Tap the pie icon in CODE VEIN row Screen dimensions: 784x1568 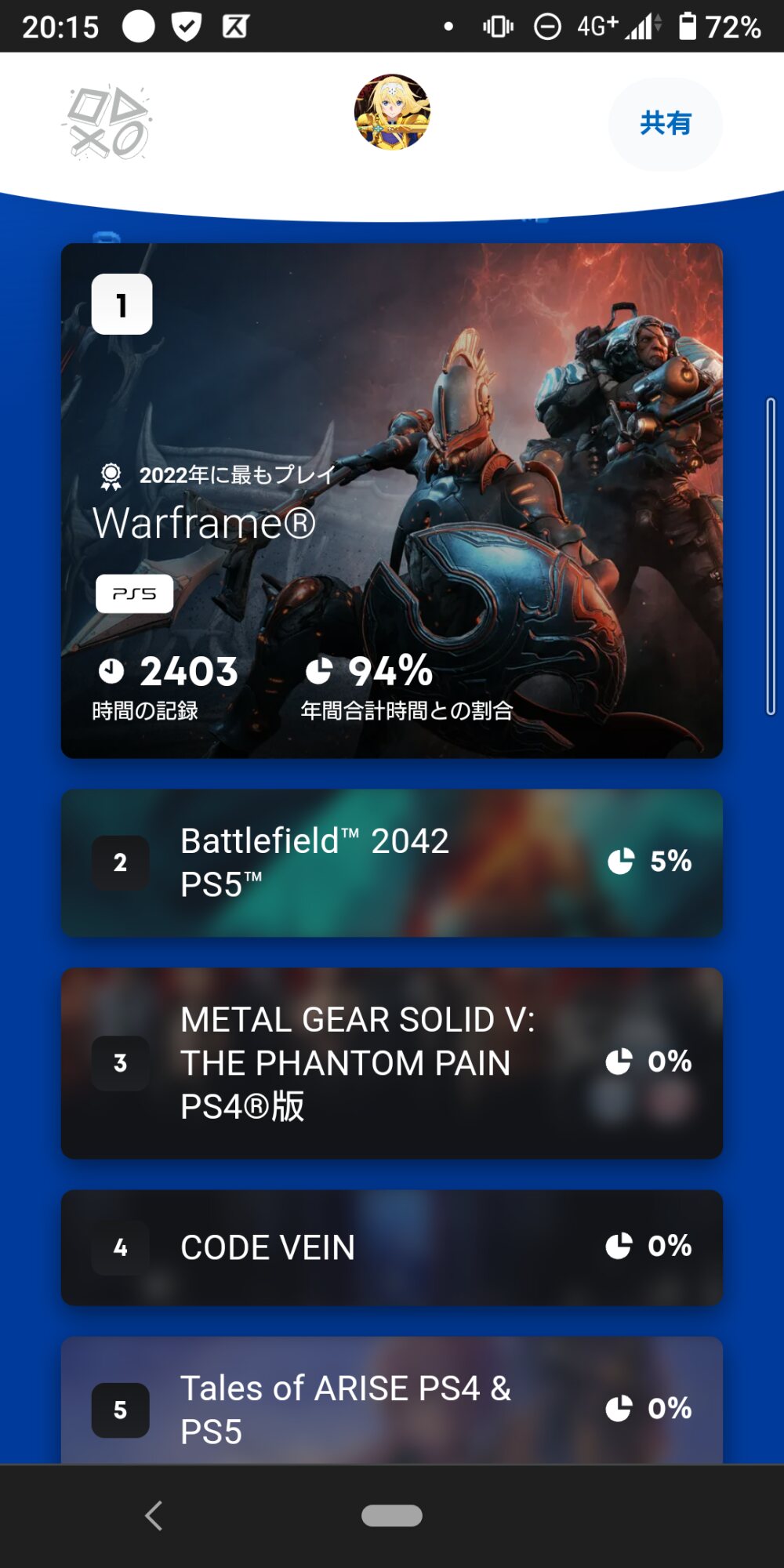619,1246
